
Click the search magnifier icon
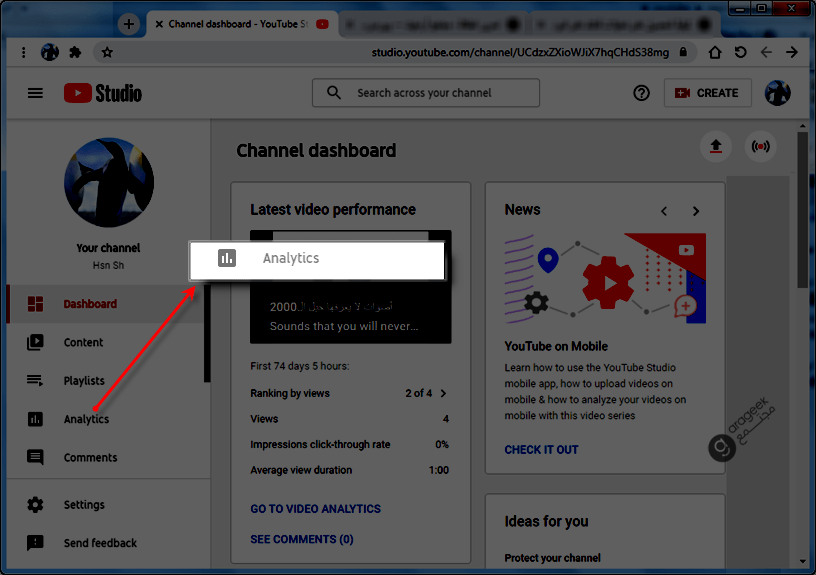[334, 93]
